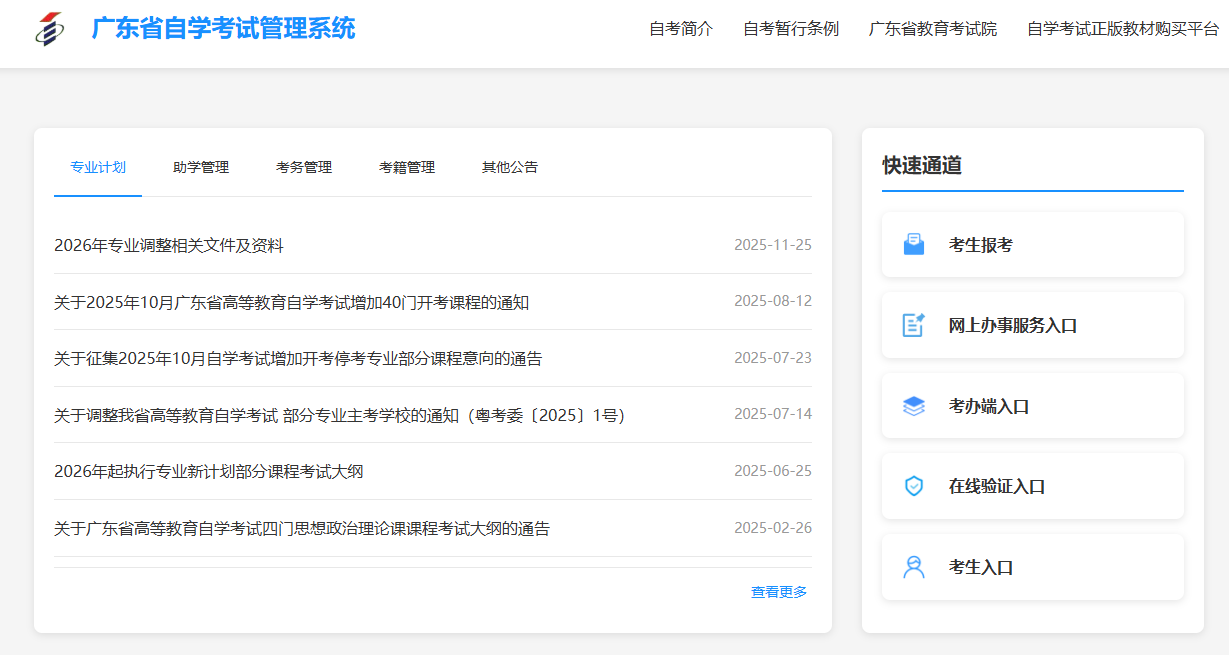Open the 2026年专业调整相关文件及资料 notice
1229x655 pixels.
169,245
